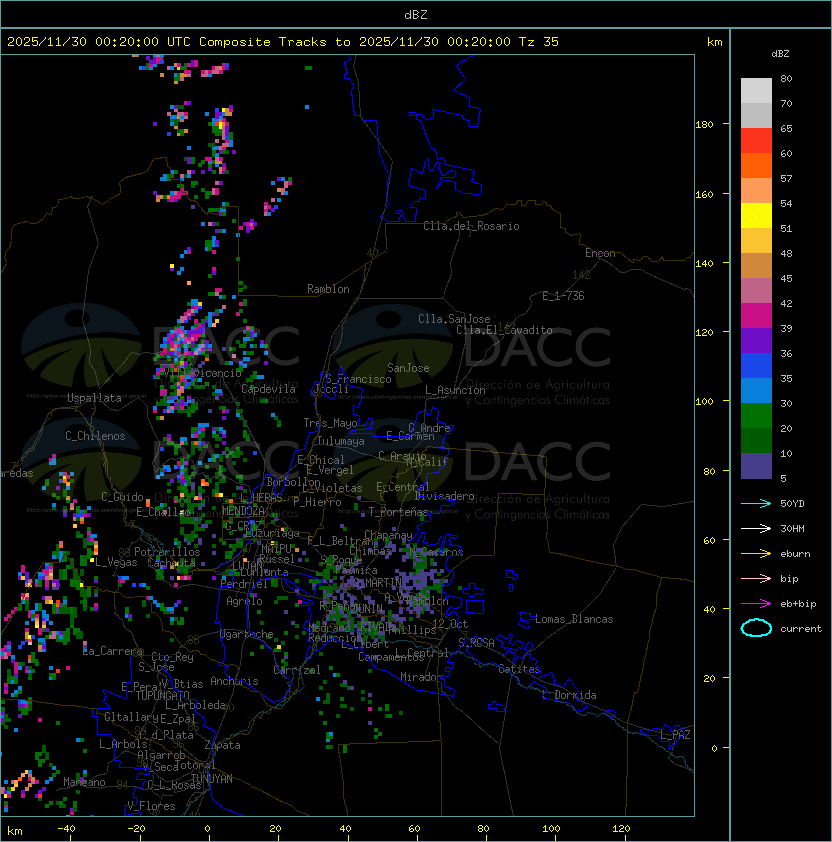
Task: Click the Anchoris label
Action: [234, 681]
